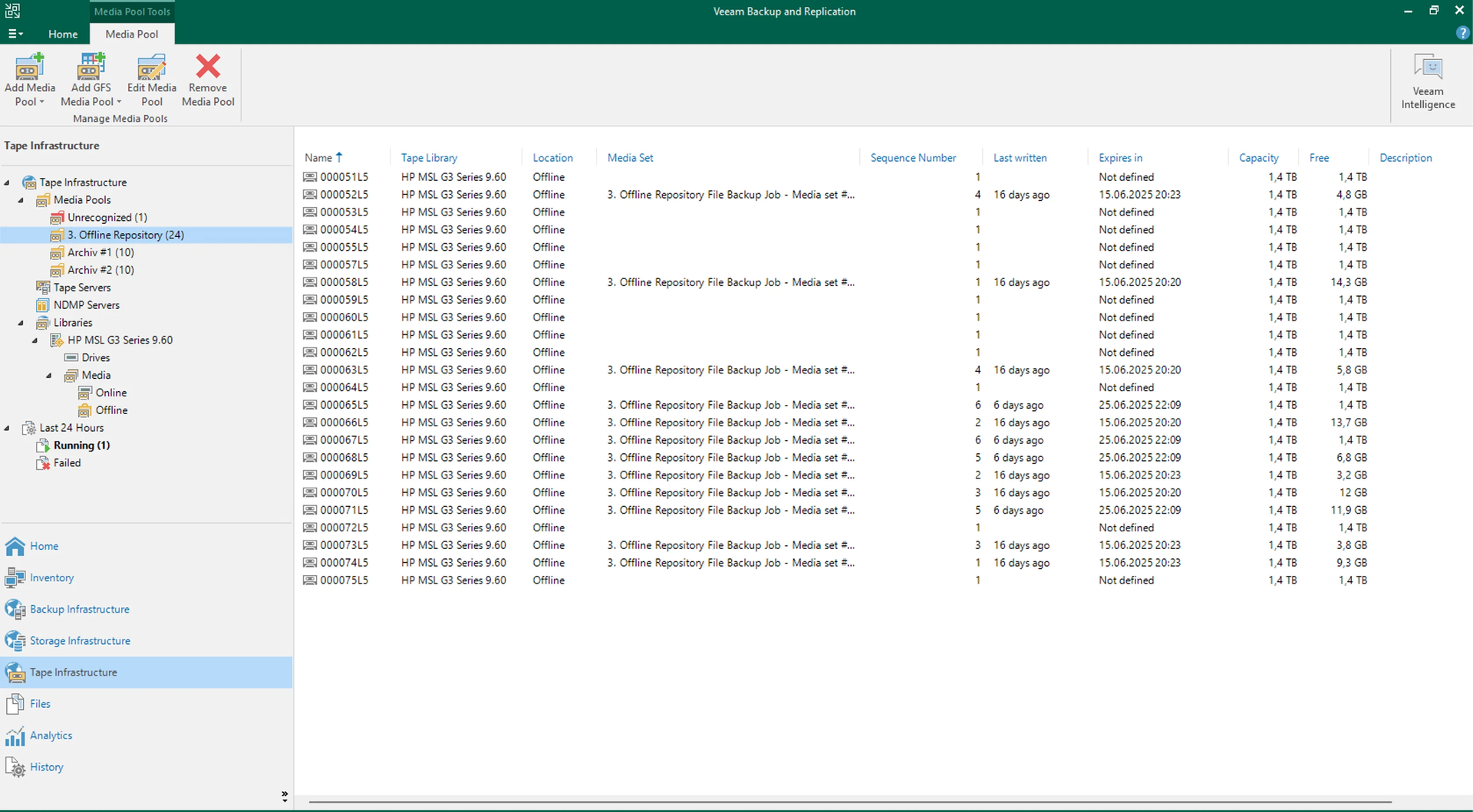Sort by the Location column
Viewport: 1473px width, 812px height.
[552, 158]
